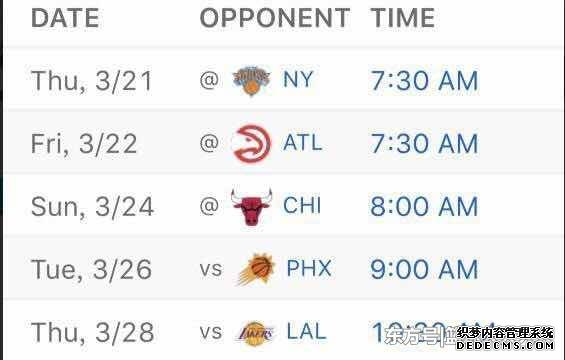The image size is (565, 360).
Task: Select the LAL team abbreviation
Action: coord(307,332)
